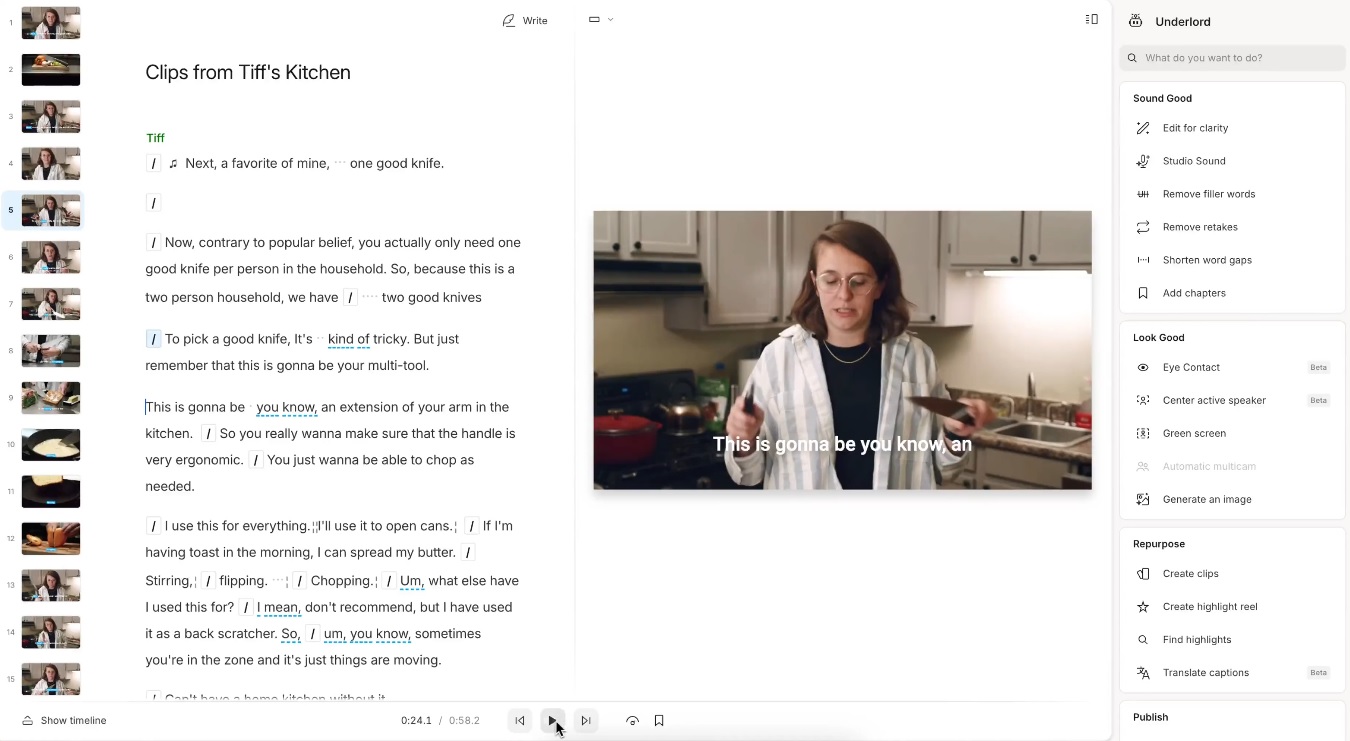Viewport: 1350px width, 741px height.
Task: Click the filler words 'you know,' after 'gonna be'
Action: 286,407
